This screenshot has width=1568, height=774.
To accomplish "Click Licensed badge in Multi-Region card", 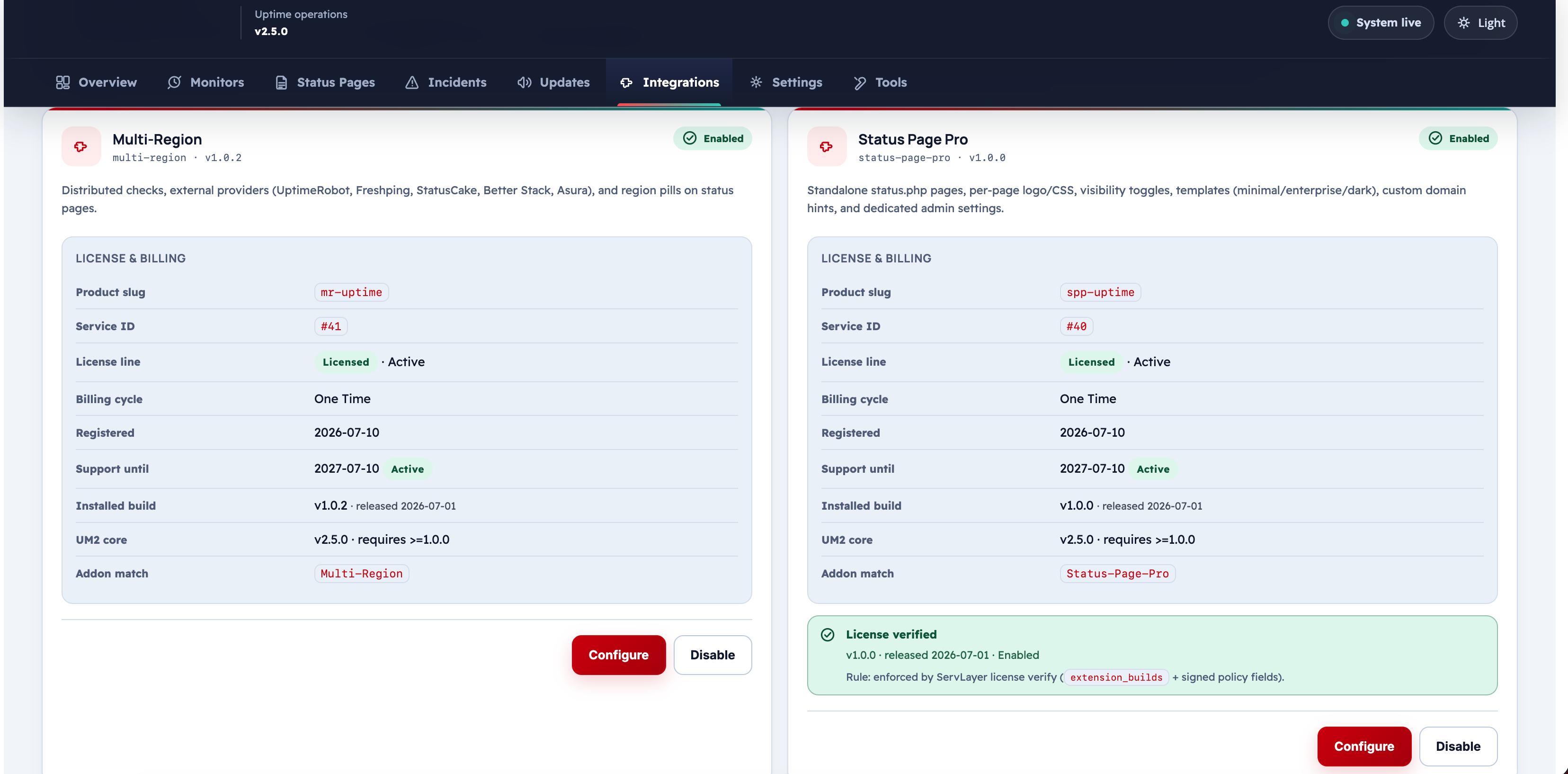I will (x=346, y=362).
